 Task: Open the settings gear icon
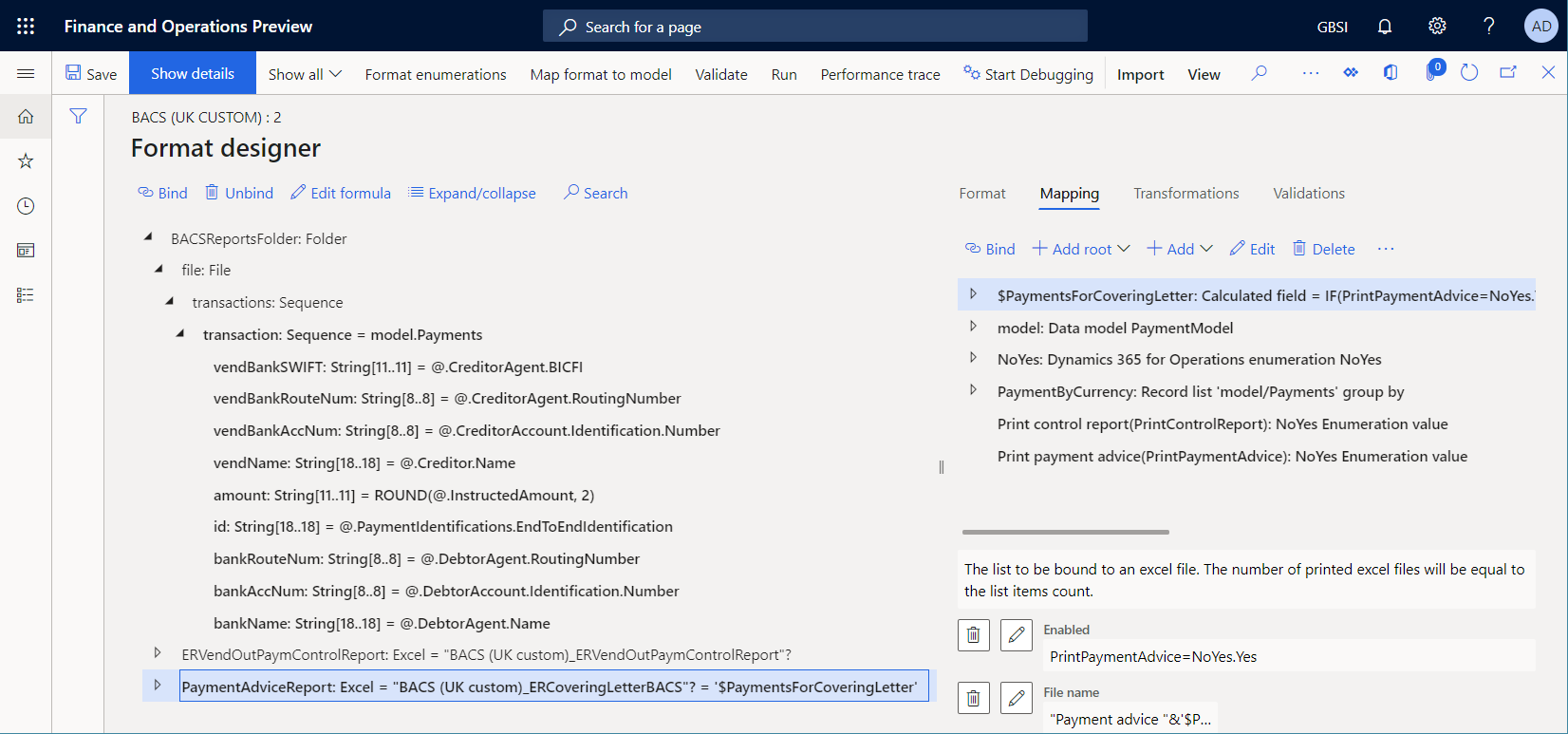point(1437,27)
